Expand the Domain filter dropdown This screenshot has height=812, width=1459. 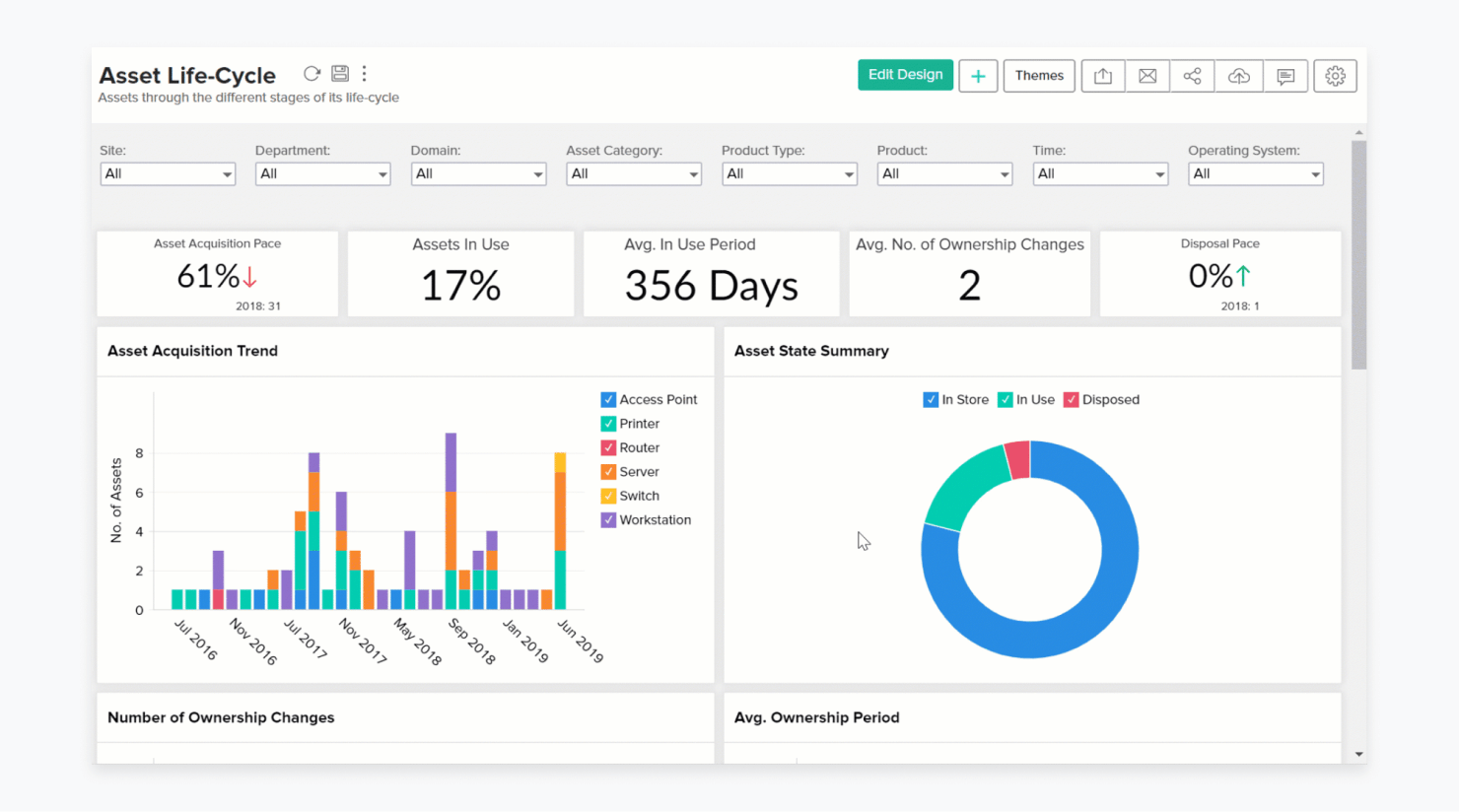click(x=478, y=174)
